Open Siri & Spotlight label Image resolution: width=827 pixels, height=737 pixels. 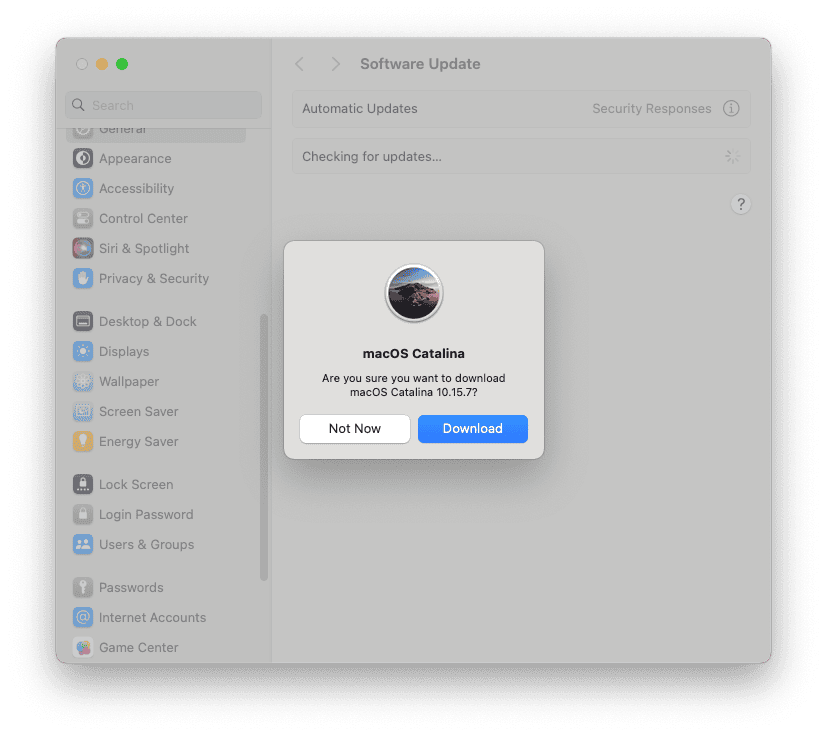[144, 248]
